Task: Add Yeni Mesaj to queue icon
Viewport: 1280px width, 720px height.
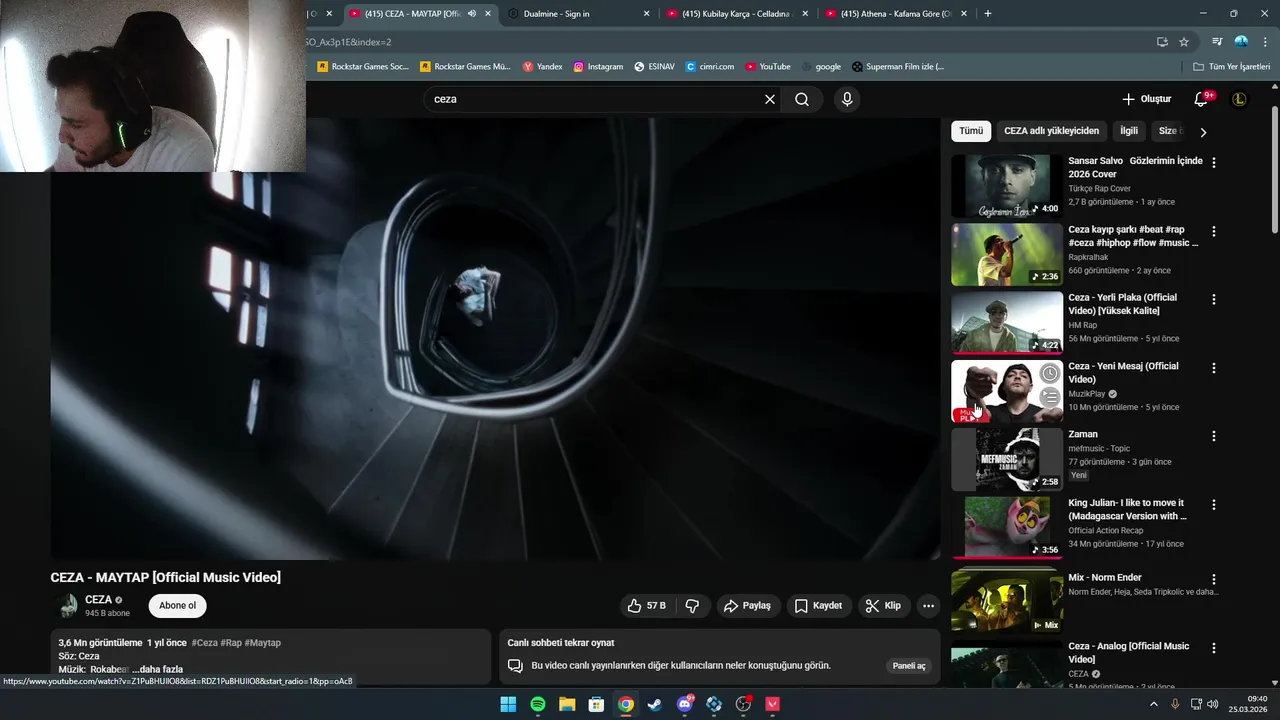Action: 1049,397
